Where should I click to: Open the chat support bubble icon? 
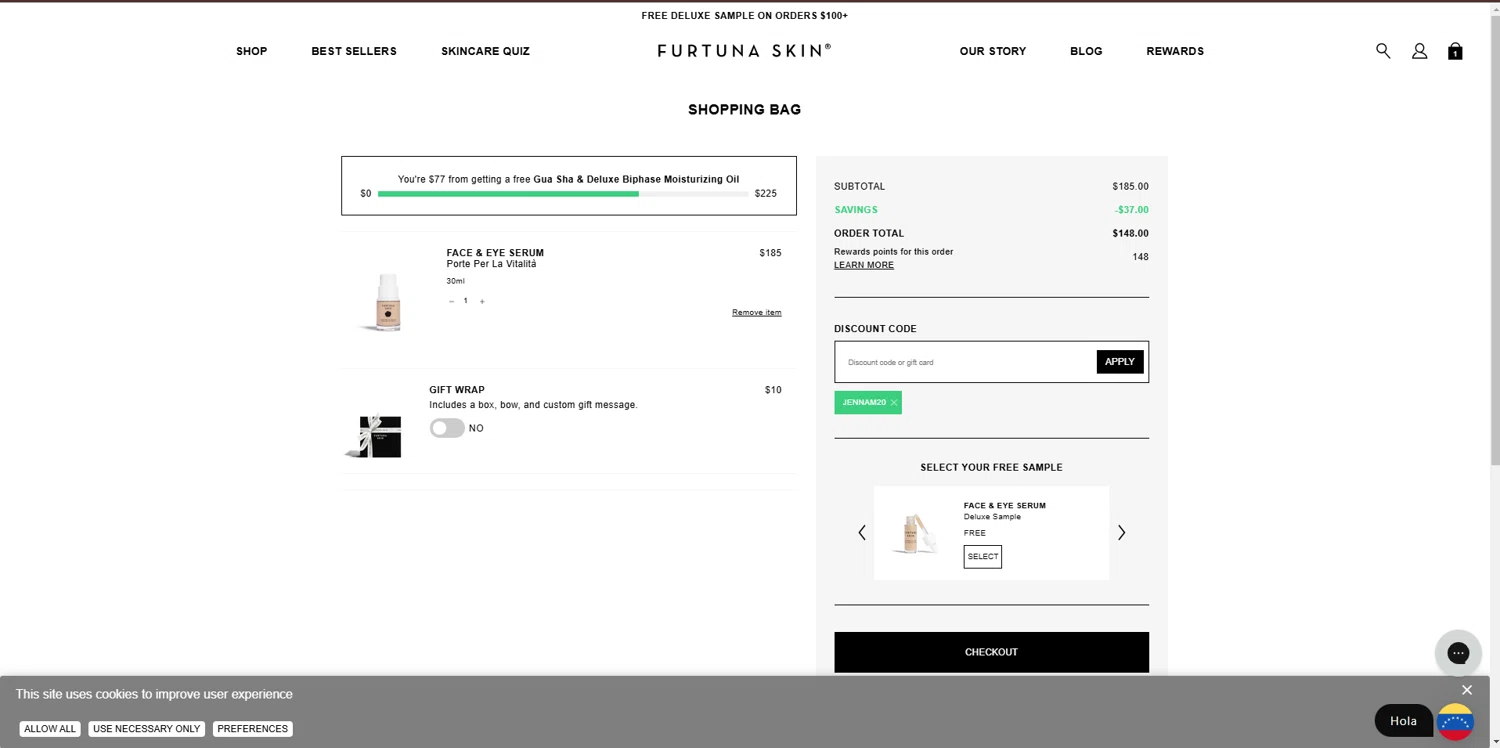(1458, 653)
